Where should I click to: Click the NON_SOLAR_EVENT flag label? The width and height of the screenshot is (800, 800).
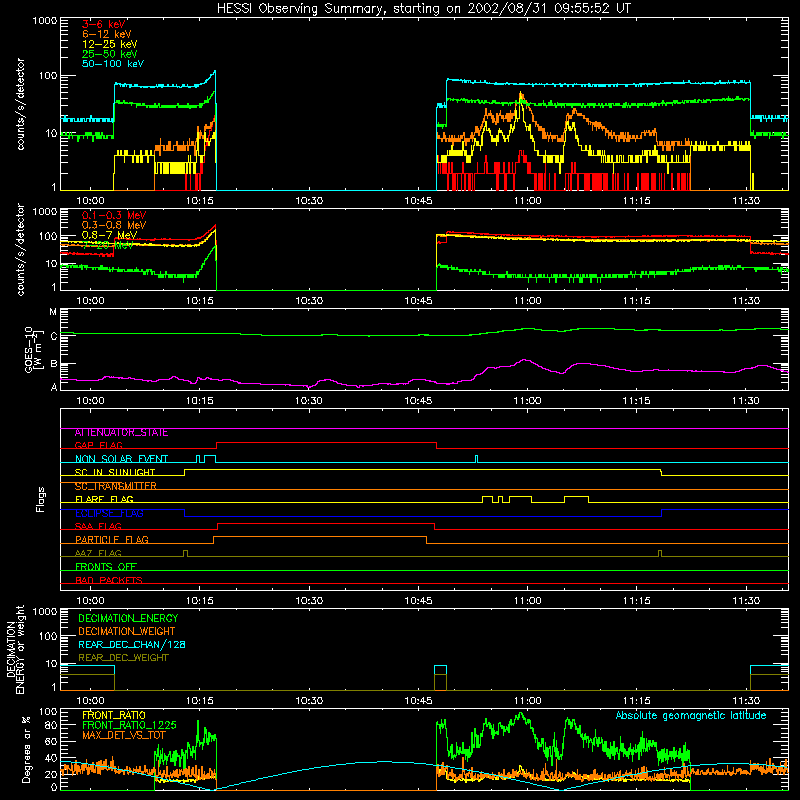(121, 459)
